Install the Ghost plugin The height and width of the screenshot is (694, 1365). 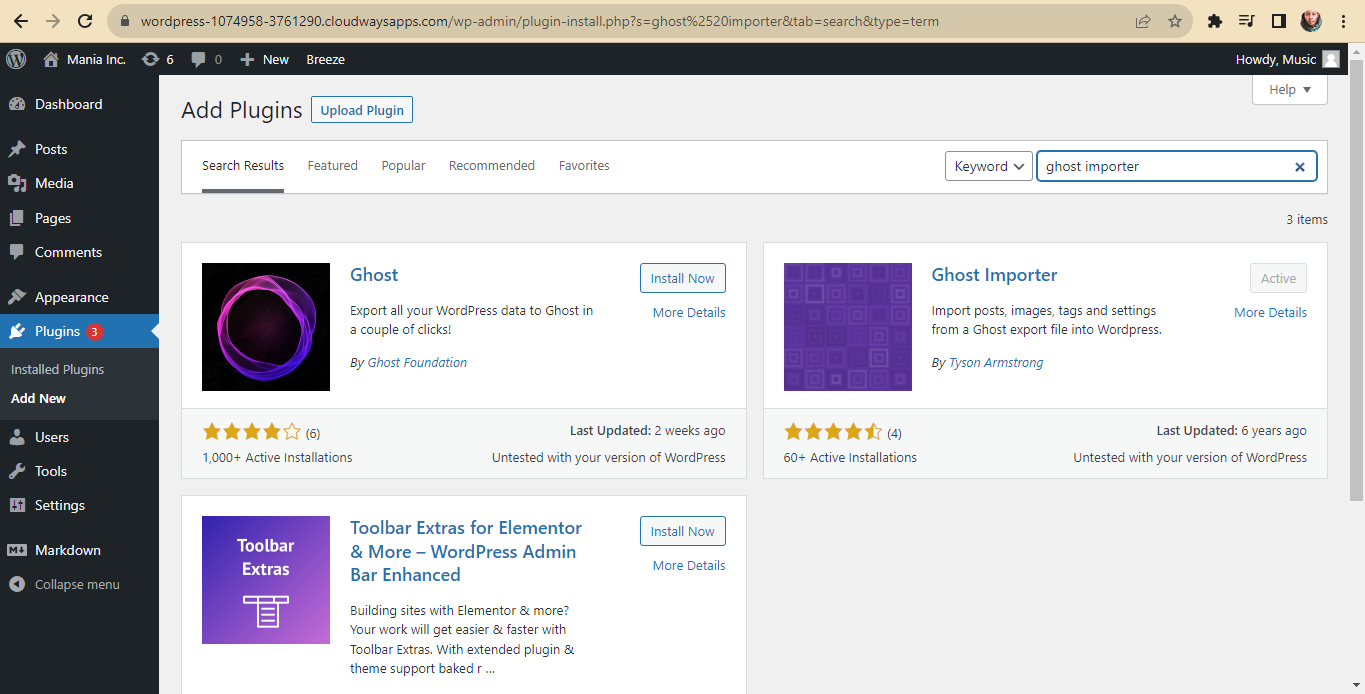point(683,278)
